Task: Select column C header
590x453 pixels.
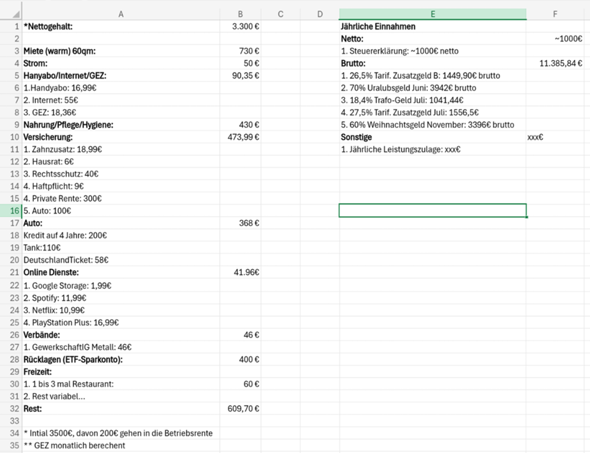Action: pos(280,14)
